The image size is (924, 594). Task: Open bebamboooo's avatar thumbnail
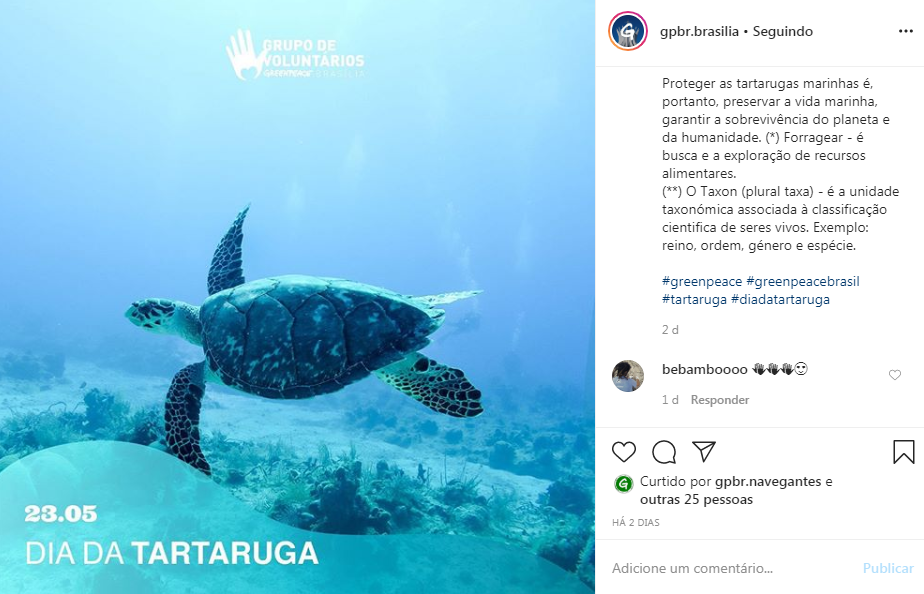coord(628,375)
